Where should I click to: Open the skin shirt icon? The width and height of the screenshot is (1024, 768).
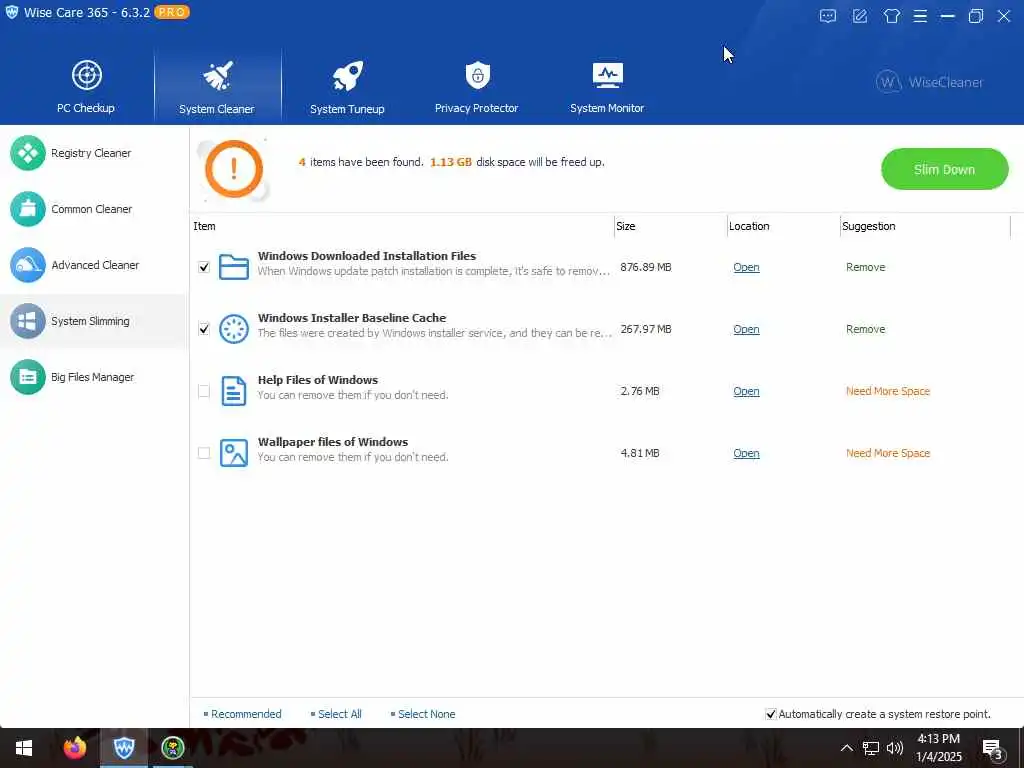(x=891, y=16)
